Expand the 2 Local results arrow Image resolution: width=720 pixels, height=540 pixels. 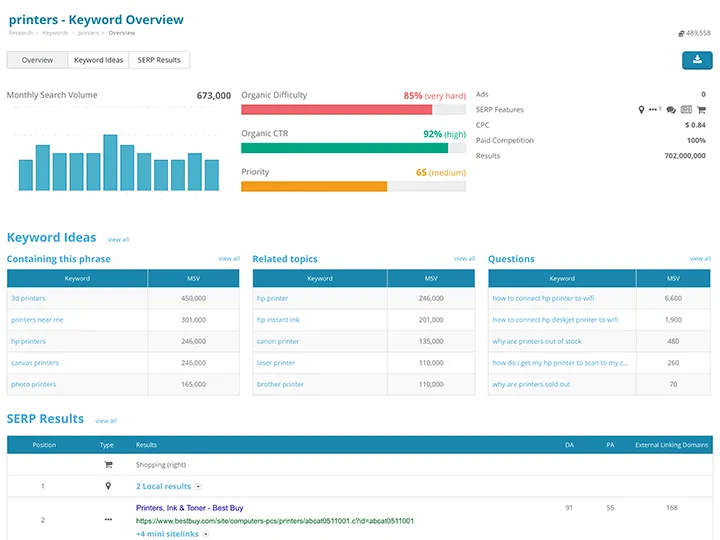pyautogui.click(x=198, y=487)
